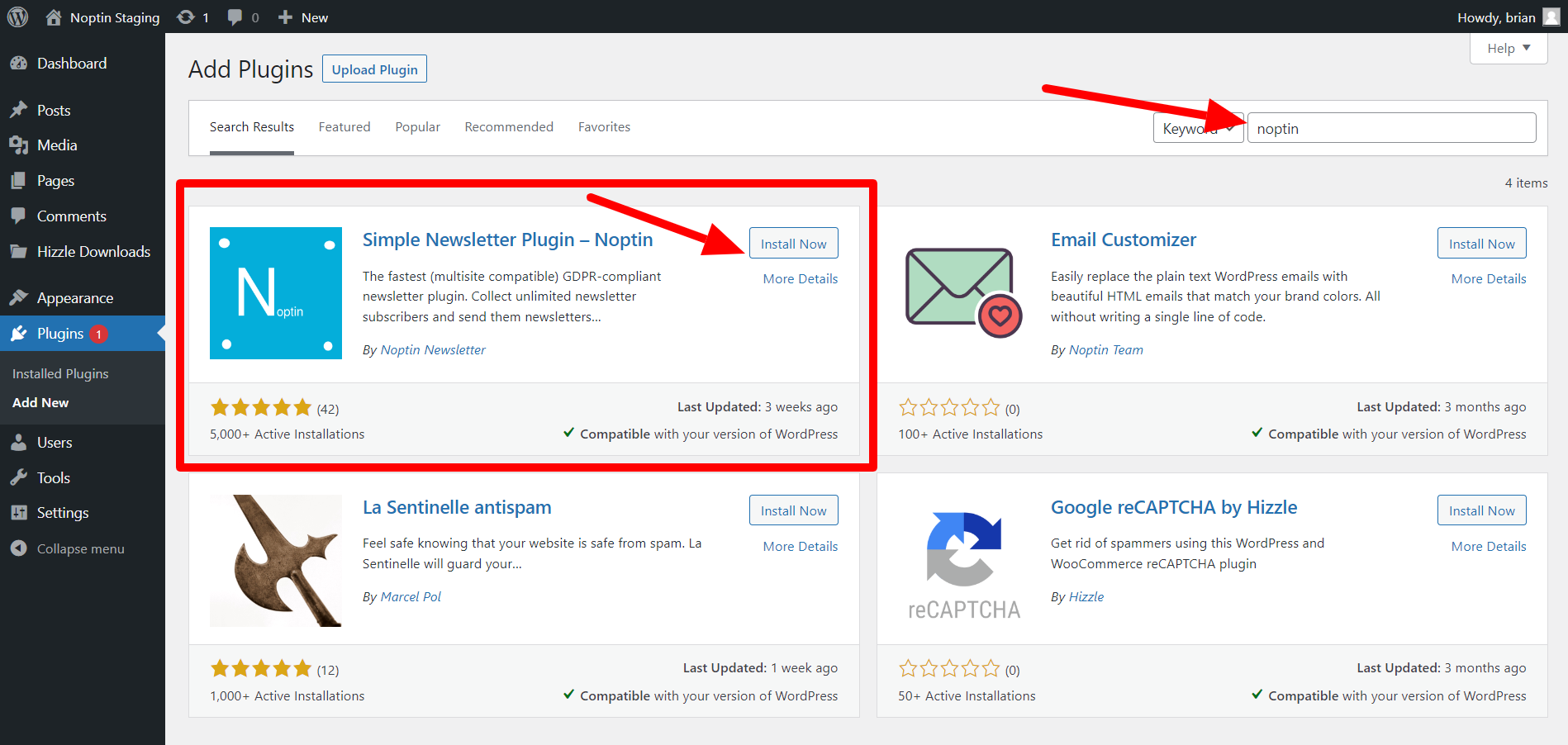Select the Posts pushpin icon
Image resolution: width=1568 pixels, height=745 pixels.
click(x=19, y=110)
